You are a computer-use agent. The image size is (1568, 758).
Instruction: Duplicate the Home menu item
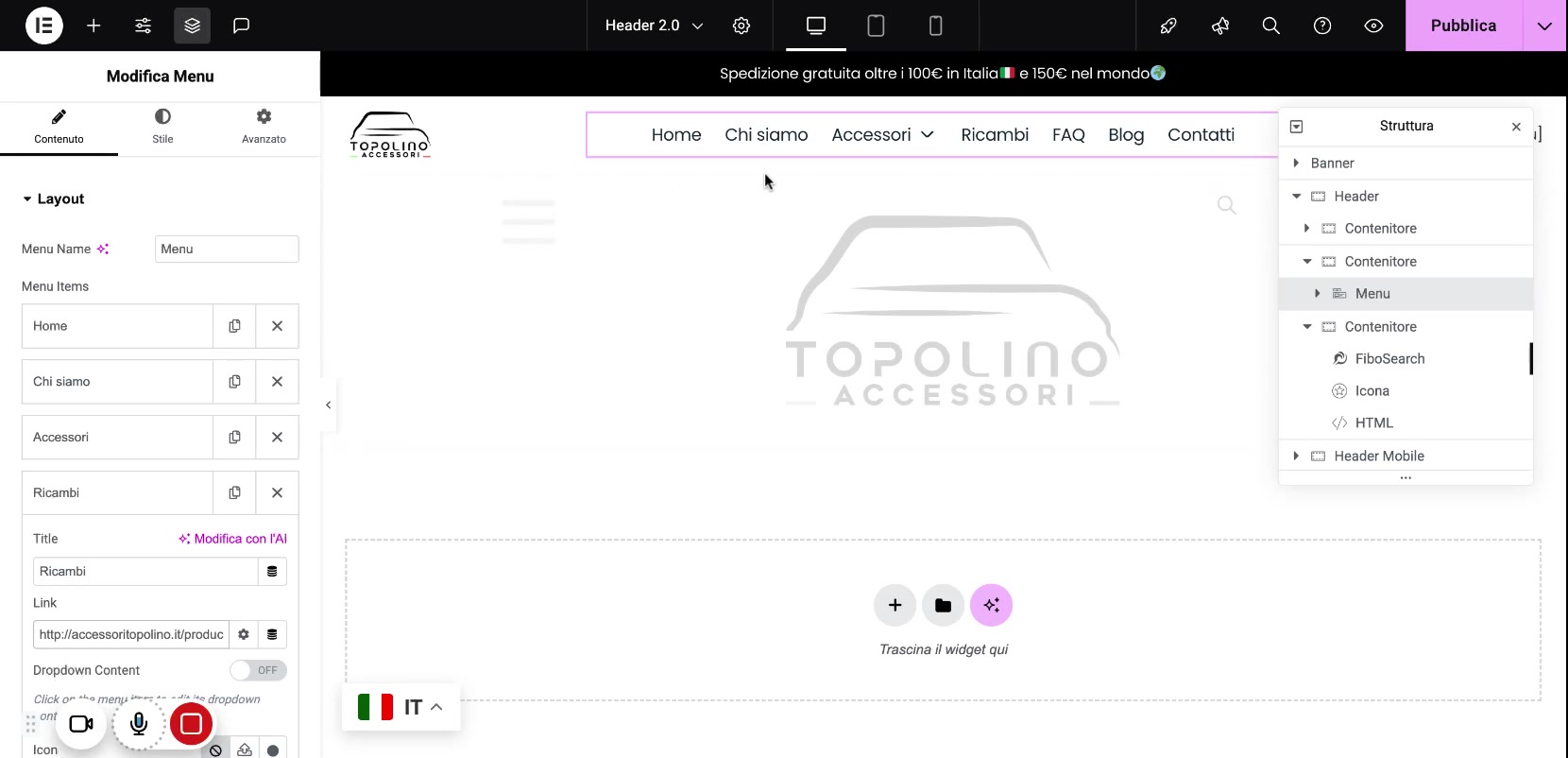click(x=234, y=326)
